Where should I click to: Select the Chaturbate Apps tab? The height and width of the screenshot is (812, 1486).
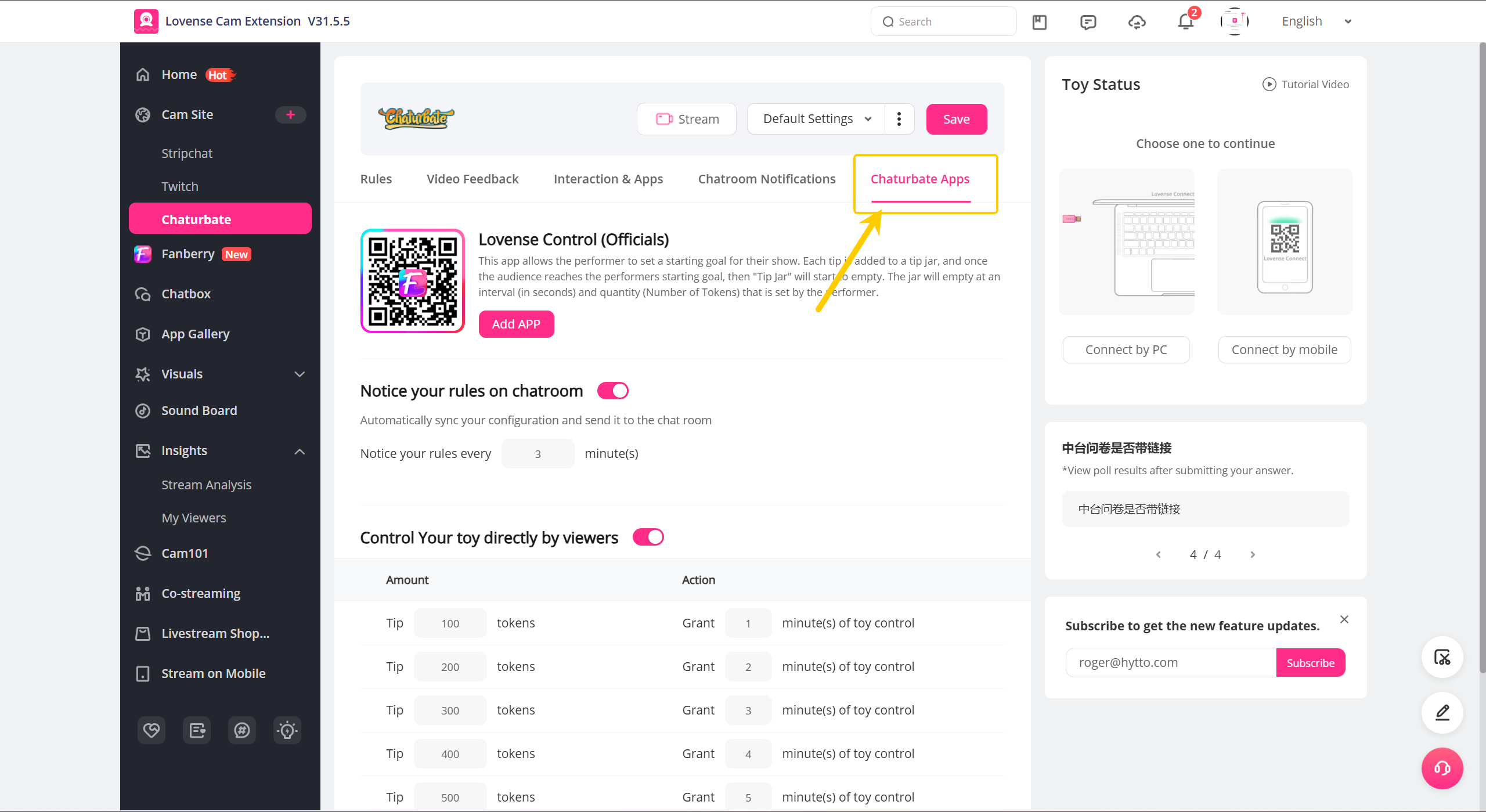920,179
